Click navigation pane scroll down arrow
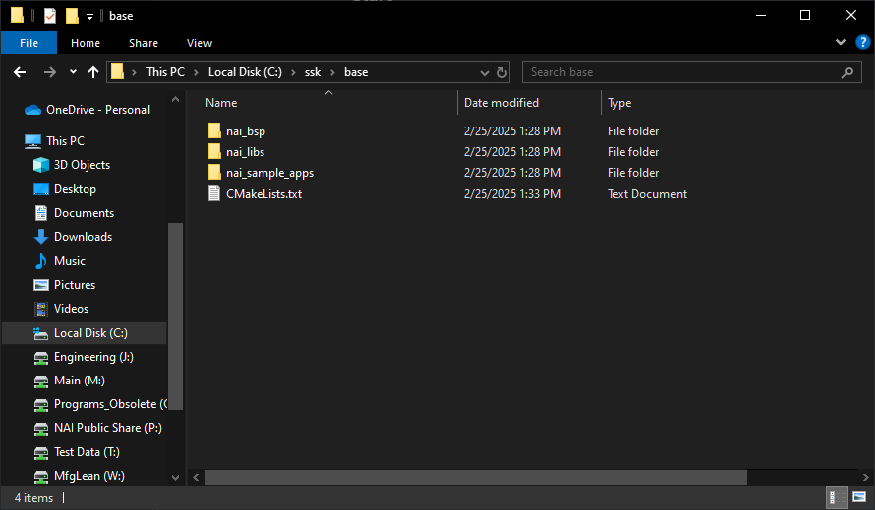The image size is (875, 510). tap(175, 478)
